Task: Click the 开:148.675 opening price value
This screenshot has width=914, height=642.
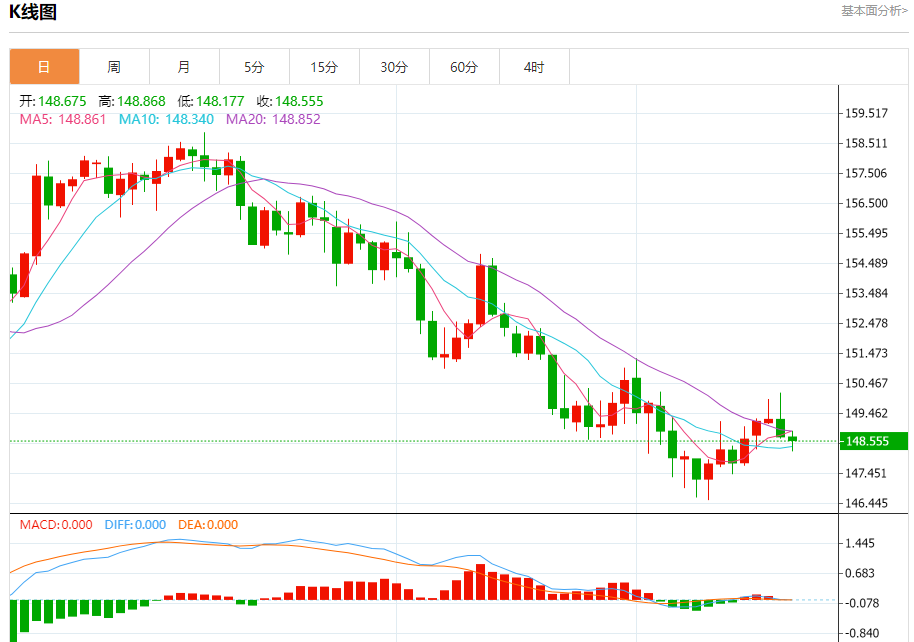Action: (x=52, y=101)
